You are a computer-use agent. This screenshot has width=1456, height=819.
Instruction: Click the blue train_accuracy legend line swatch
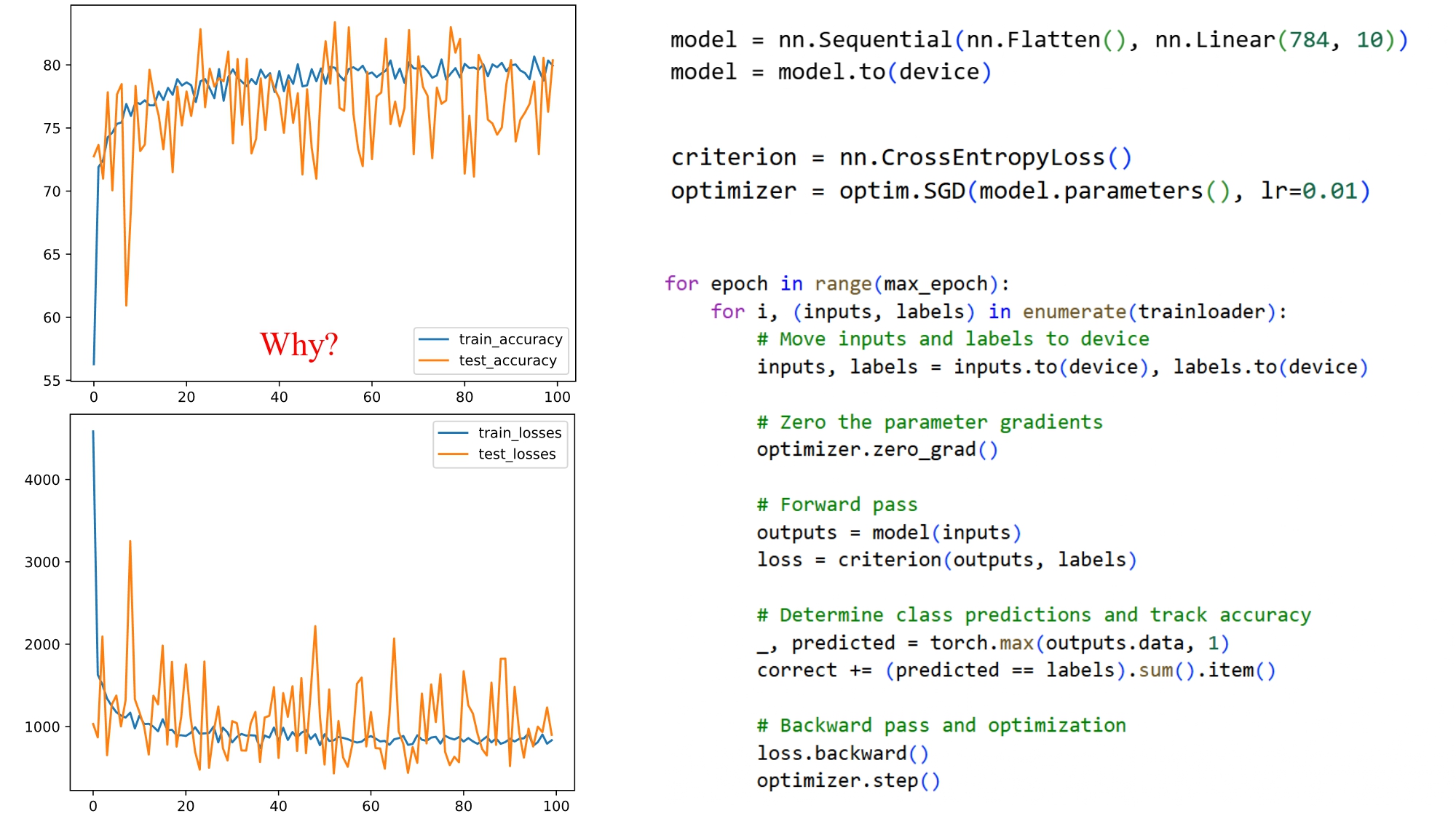pos(435,339)
